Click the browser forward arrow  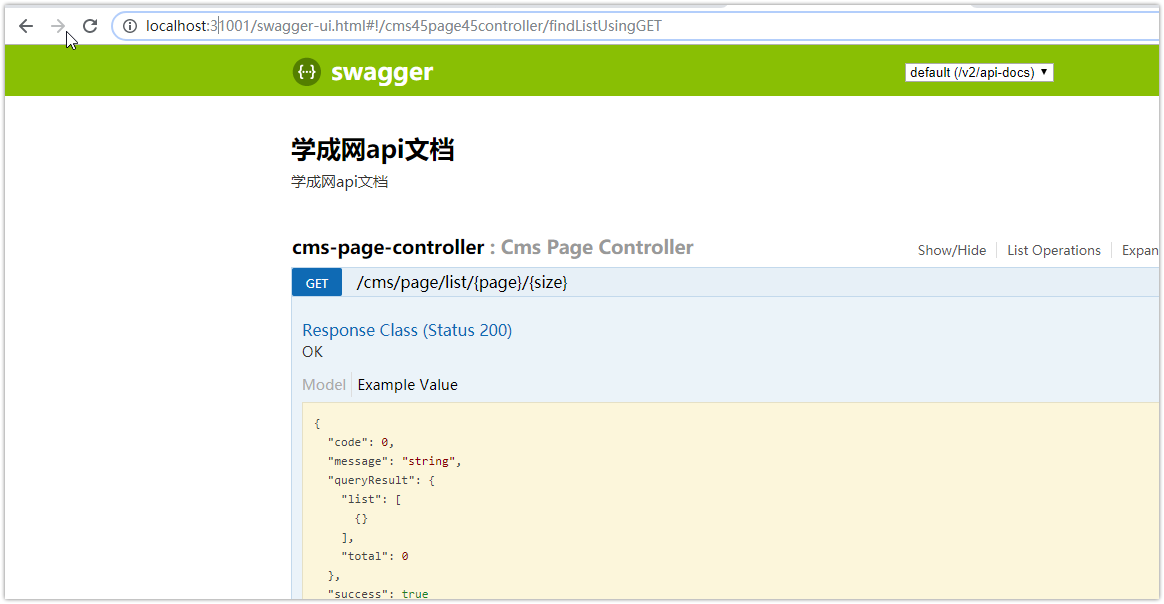[58, 26]
